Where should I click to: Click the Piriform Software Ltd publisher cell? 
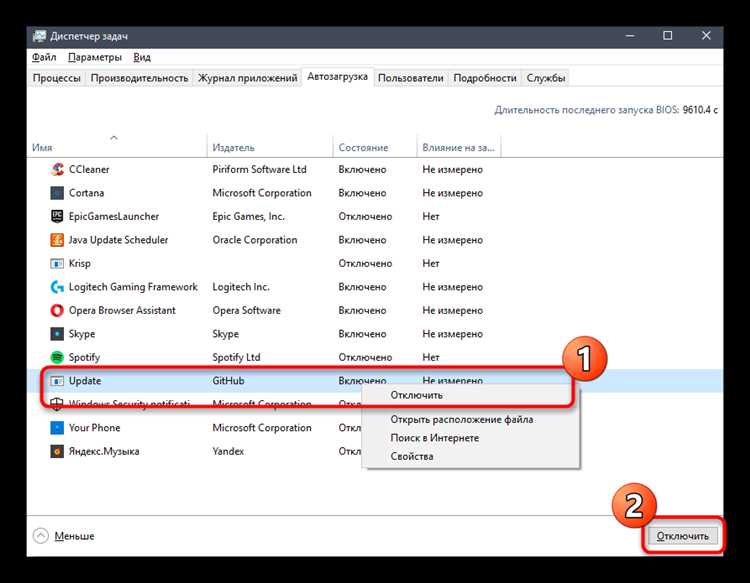[x=259, y=169]
